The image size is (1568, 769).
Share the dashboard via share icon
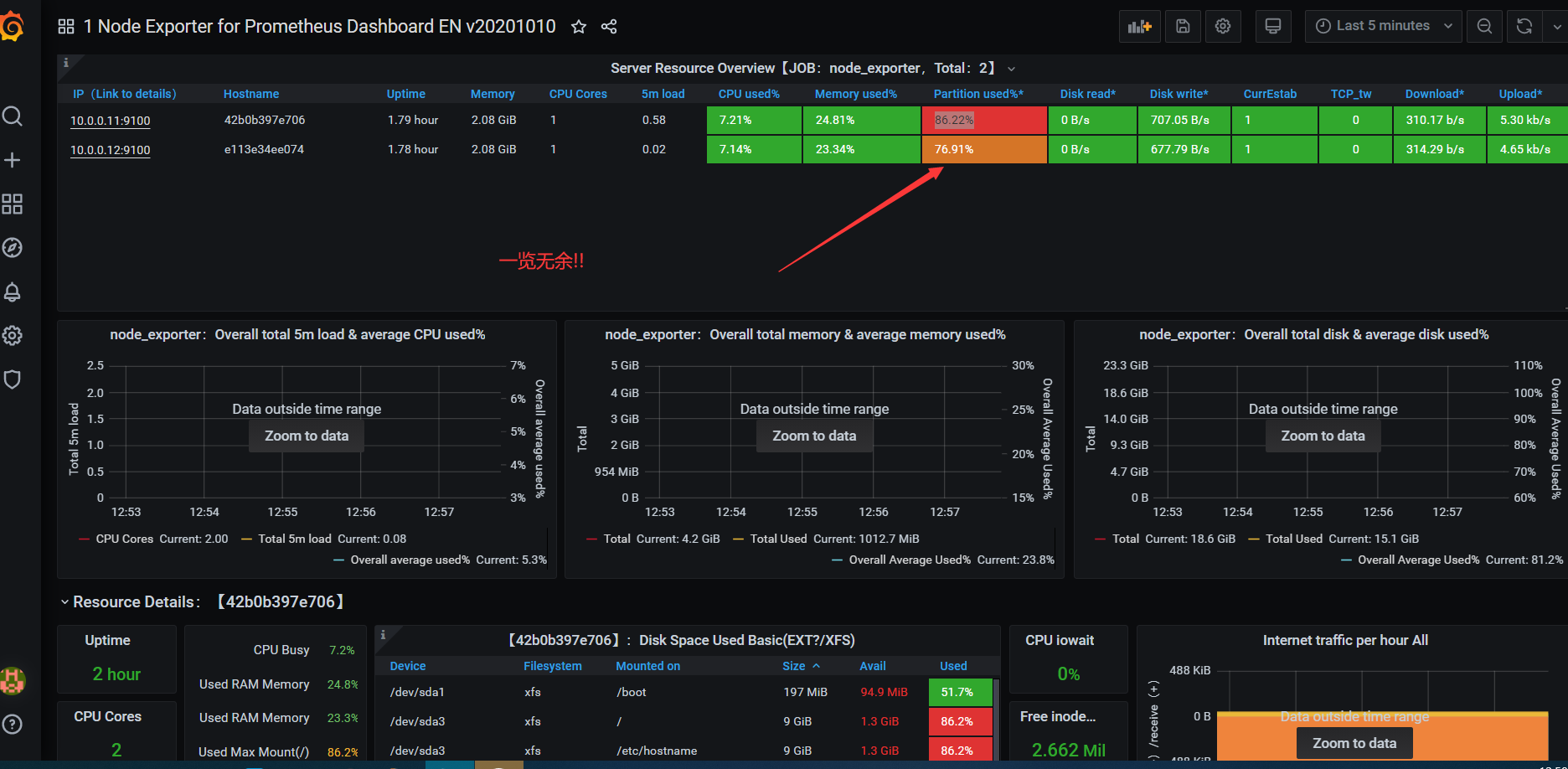click(x=609, y=27)
